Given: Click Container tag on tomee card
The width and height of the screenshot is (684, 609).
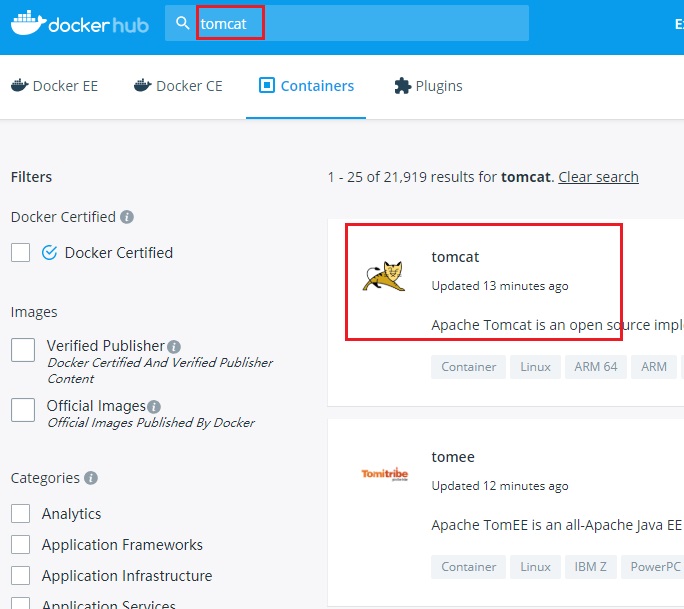Looking at the screenshot, I should [469, 567].
